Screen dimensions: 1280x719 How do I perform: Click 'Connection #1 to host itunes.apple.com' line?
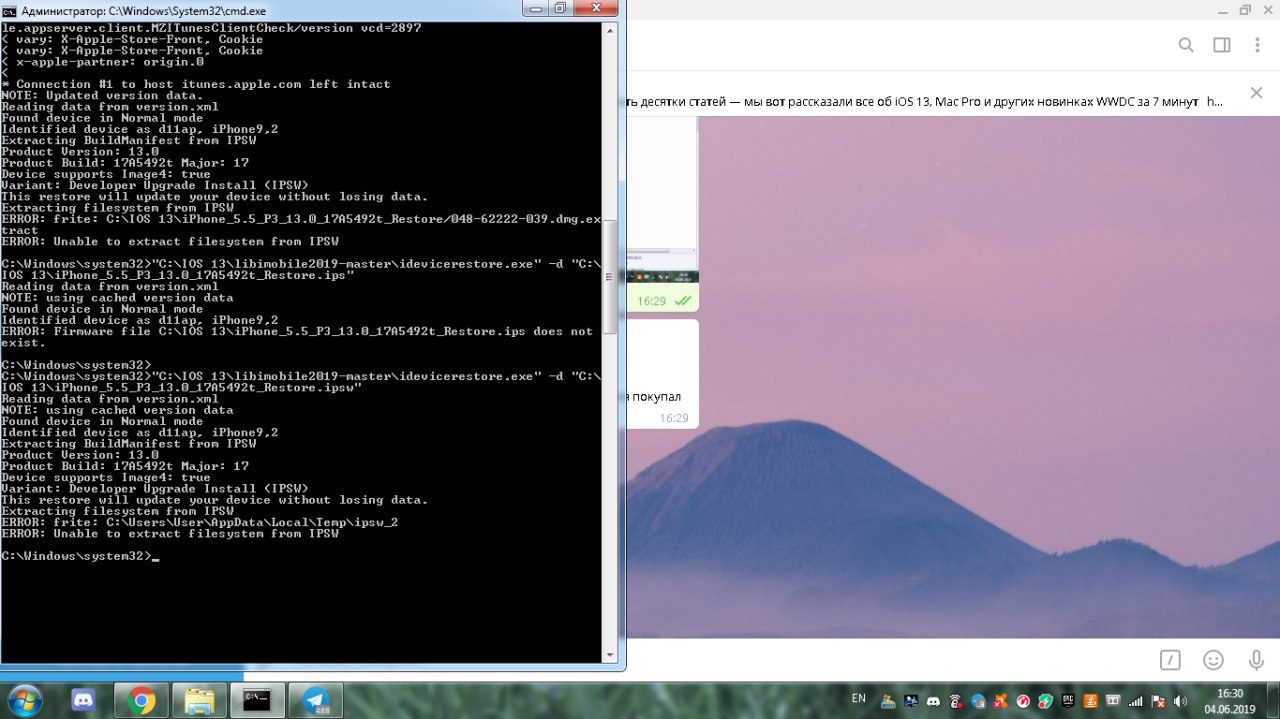click(196, 84)
